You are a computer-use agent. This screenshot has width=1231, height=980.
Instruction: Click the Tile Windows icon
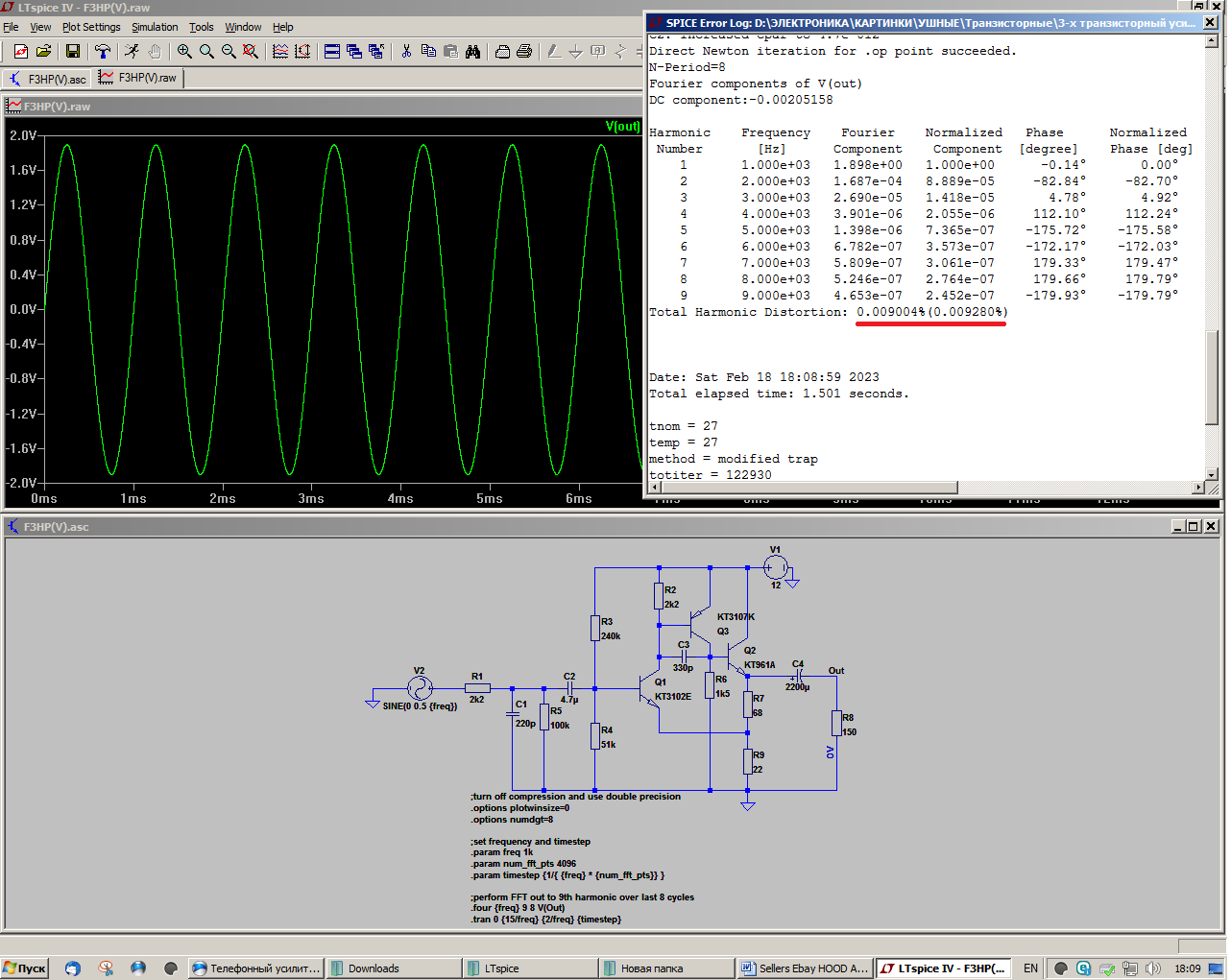(x=332, y=52)
